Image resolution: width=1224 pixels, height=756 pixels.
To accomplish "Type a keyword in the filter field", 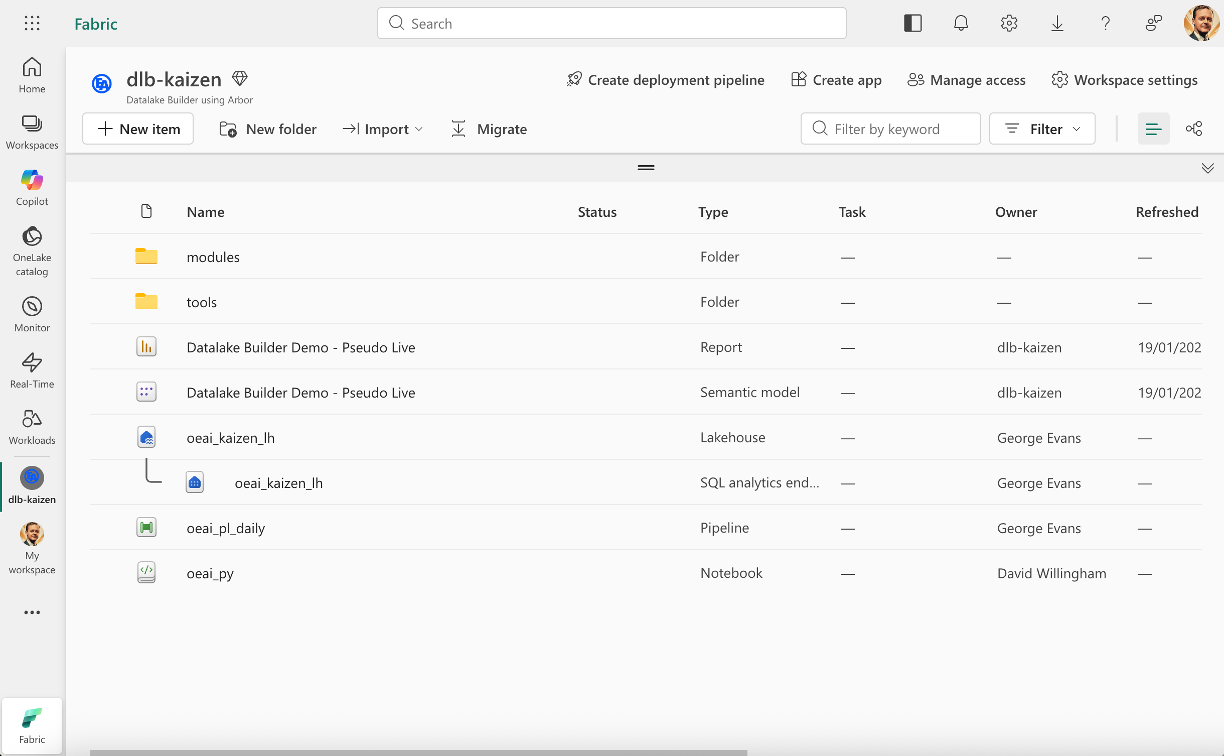I will tap(890, 128).
